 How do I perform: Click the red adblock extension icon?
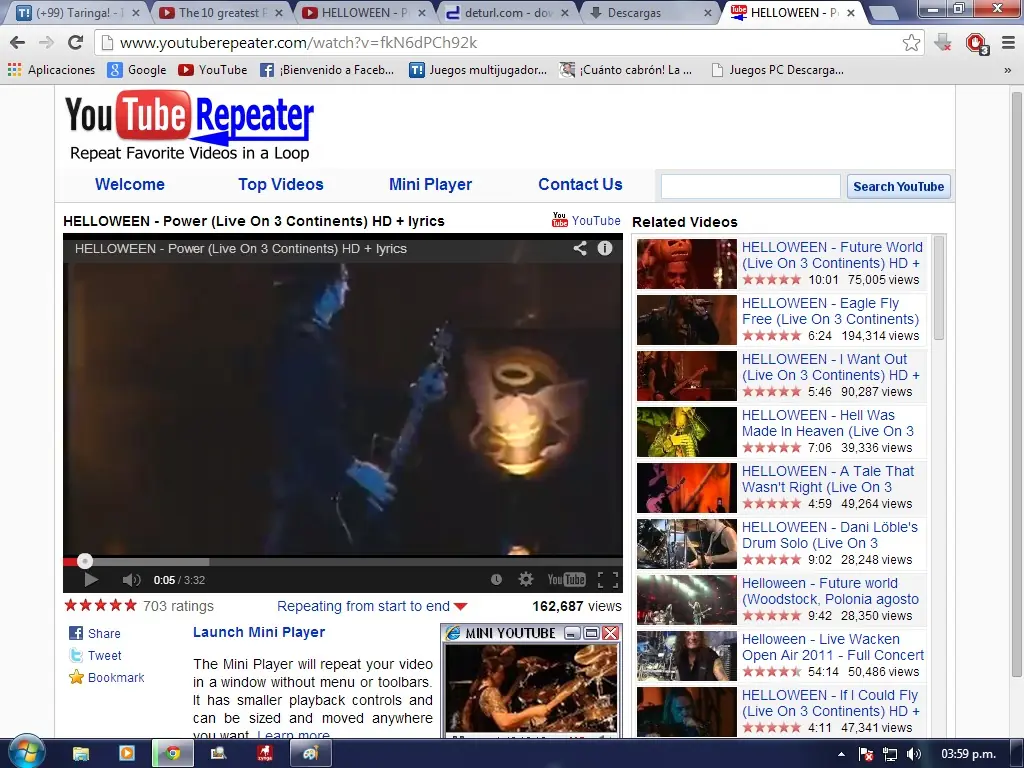976,43
